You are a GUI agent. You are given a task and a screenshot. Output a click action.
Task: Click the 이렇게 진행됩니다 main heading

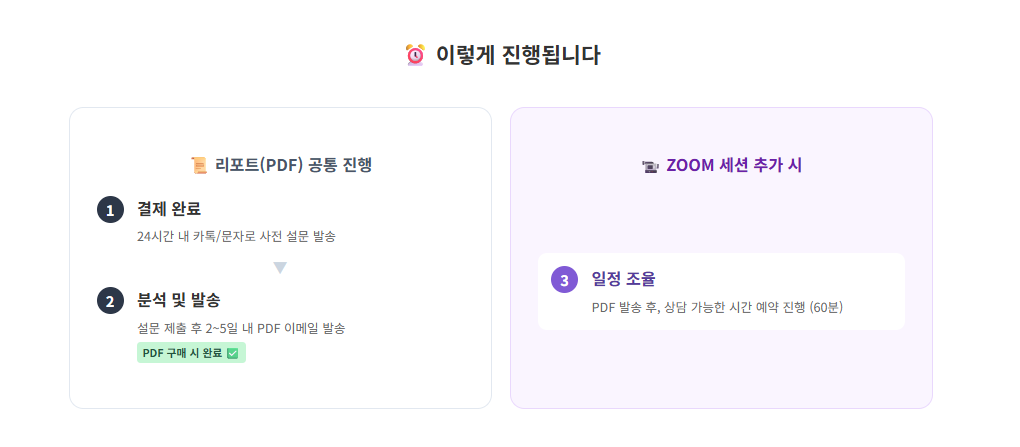[x=517, y=55]
